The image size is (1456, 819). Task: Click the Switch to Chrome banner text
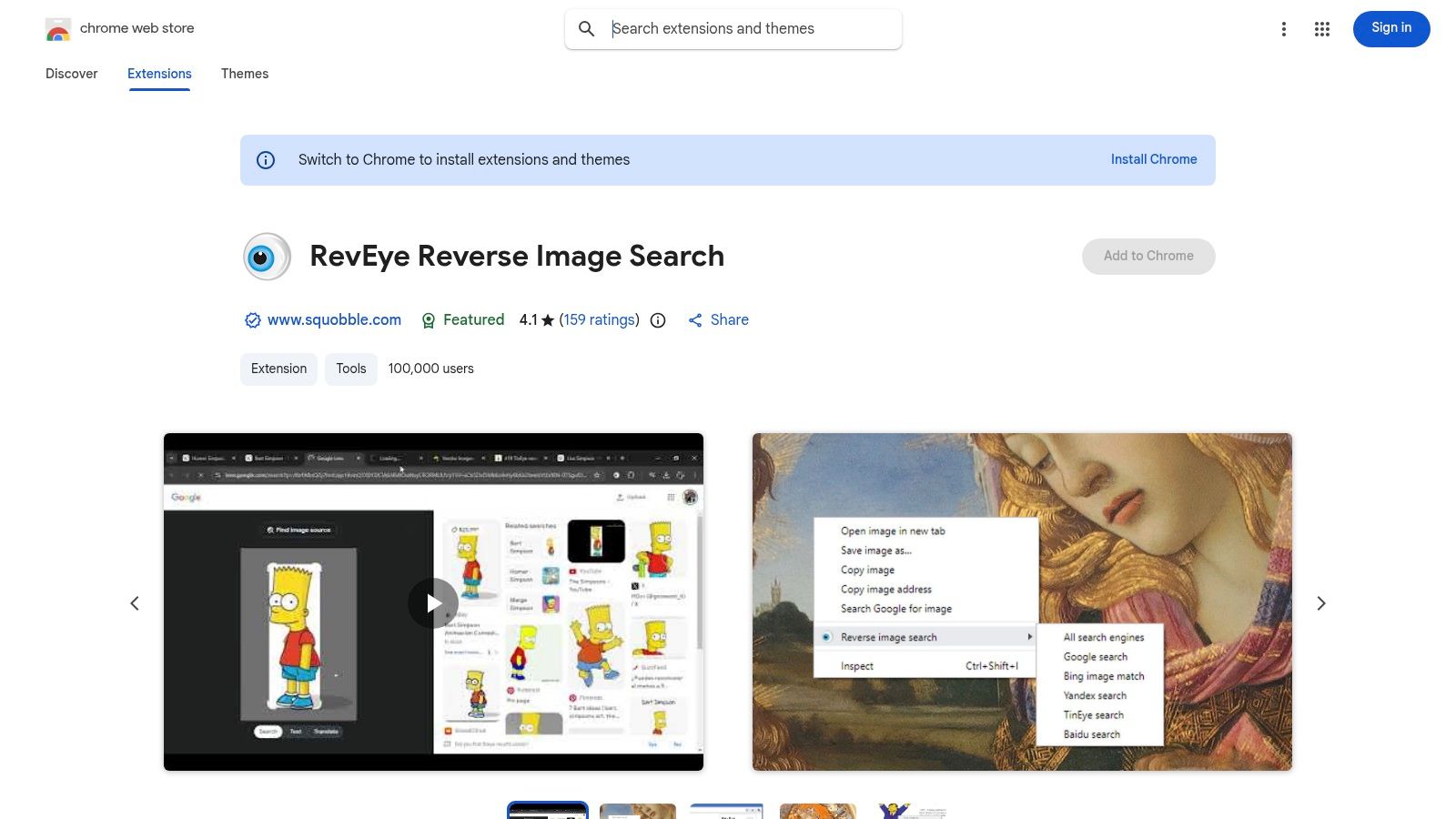click(x=464, y=160)
